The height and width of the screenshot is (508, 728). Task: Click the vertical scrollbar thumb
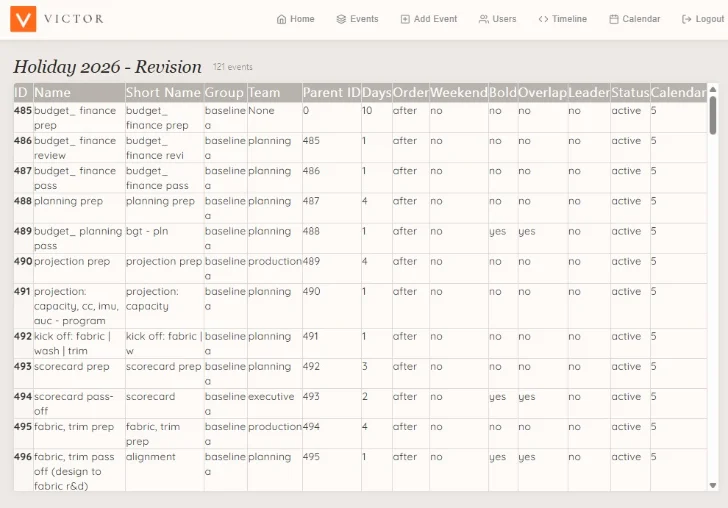(713, 115)
